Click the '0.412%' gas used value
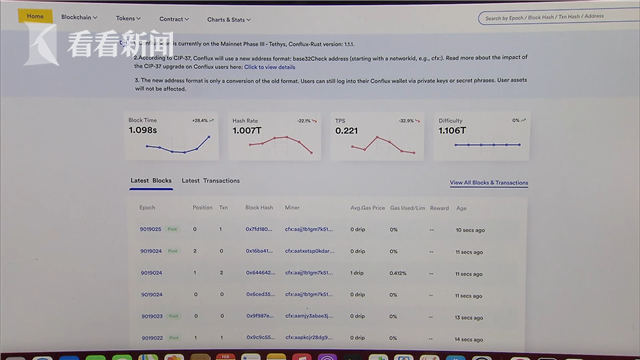The height and width of the screenshot is (360, 640). (398, 273)
